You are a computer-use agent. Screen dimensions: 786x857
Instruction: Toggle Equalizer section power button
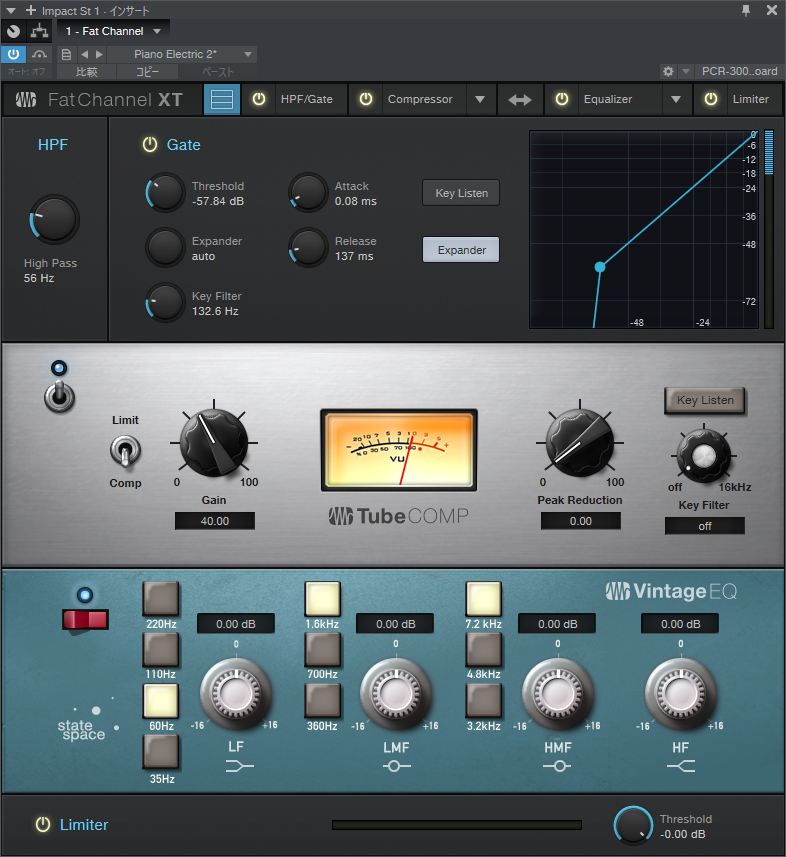(x=561, y=99)
